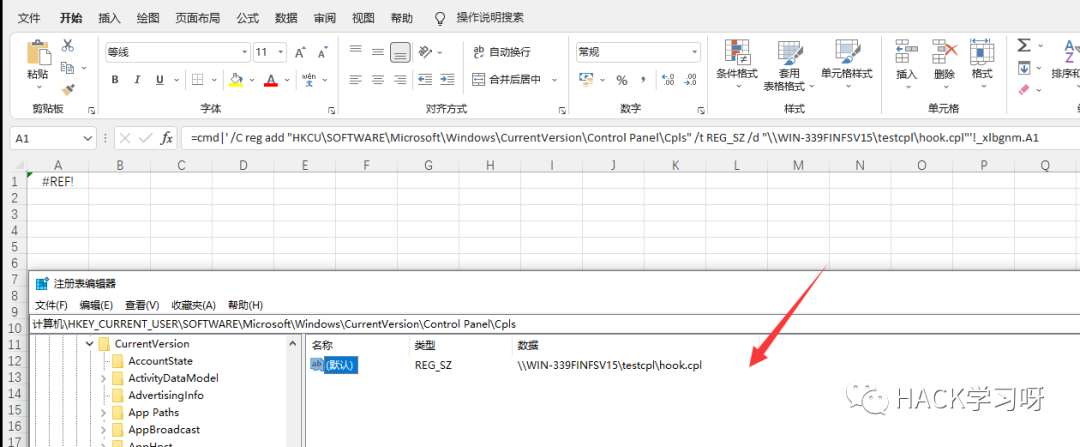Align text right
The image size is (1080, 447).
tap(400, 79)
